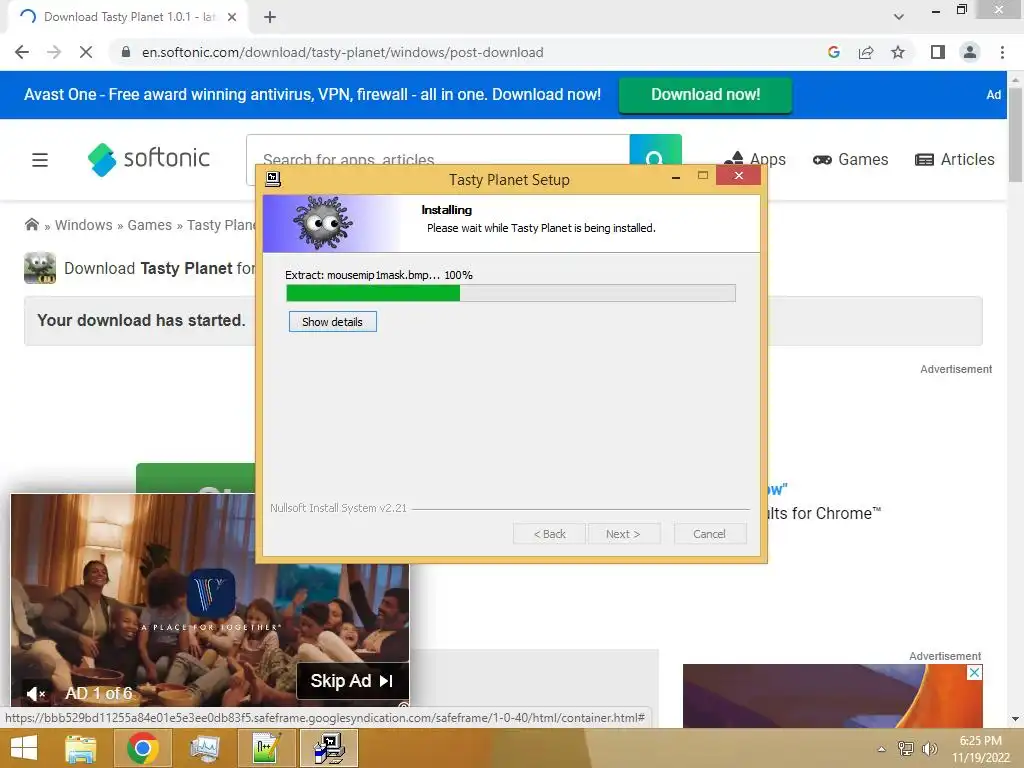The height and width of the screenshot is (768, 1024).
Task: Skip the video ad
Action: (x=352, y=680)
